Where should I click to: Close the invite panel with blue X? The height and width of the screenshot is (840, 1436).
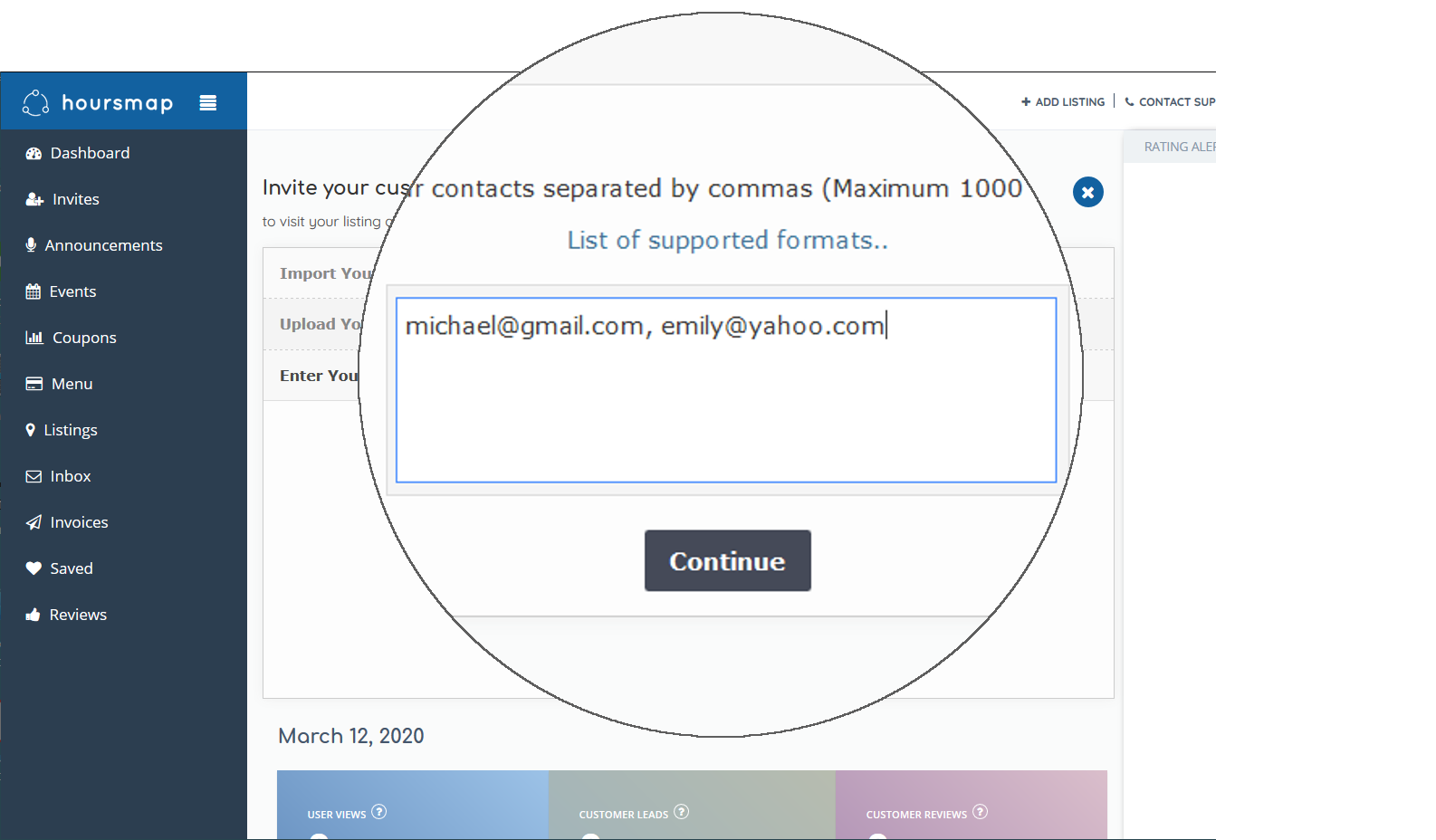pyautogui.click(x=1088, y=192)
